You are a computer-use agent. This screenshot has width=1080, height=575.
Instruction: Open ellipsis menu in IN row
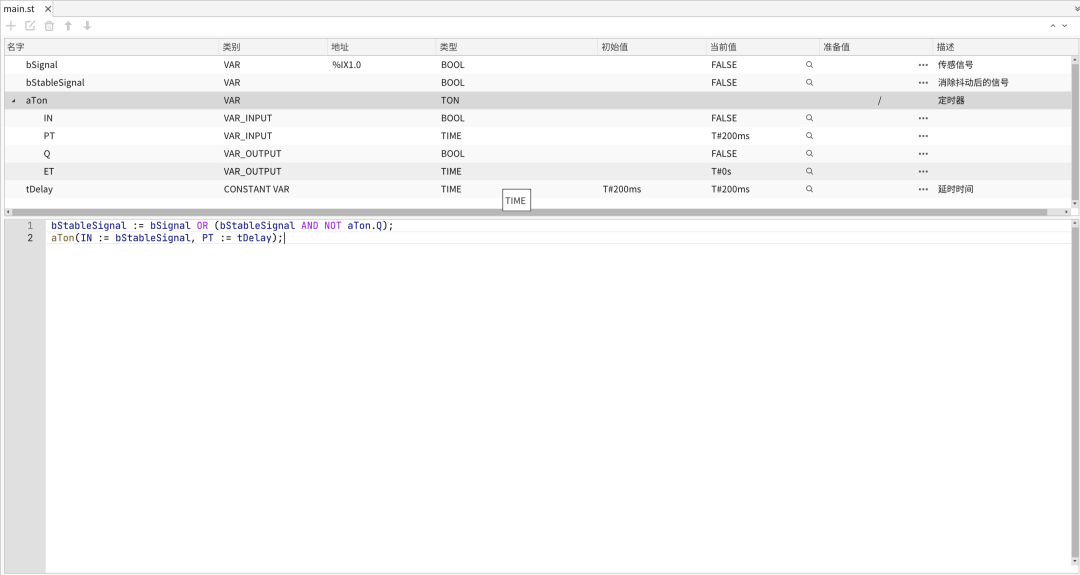(923, 118)
